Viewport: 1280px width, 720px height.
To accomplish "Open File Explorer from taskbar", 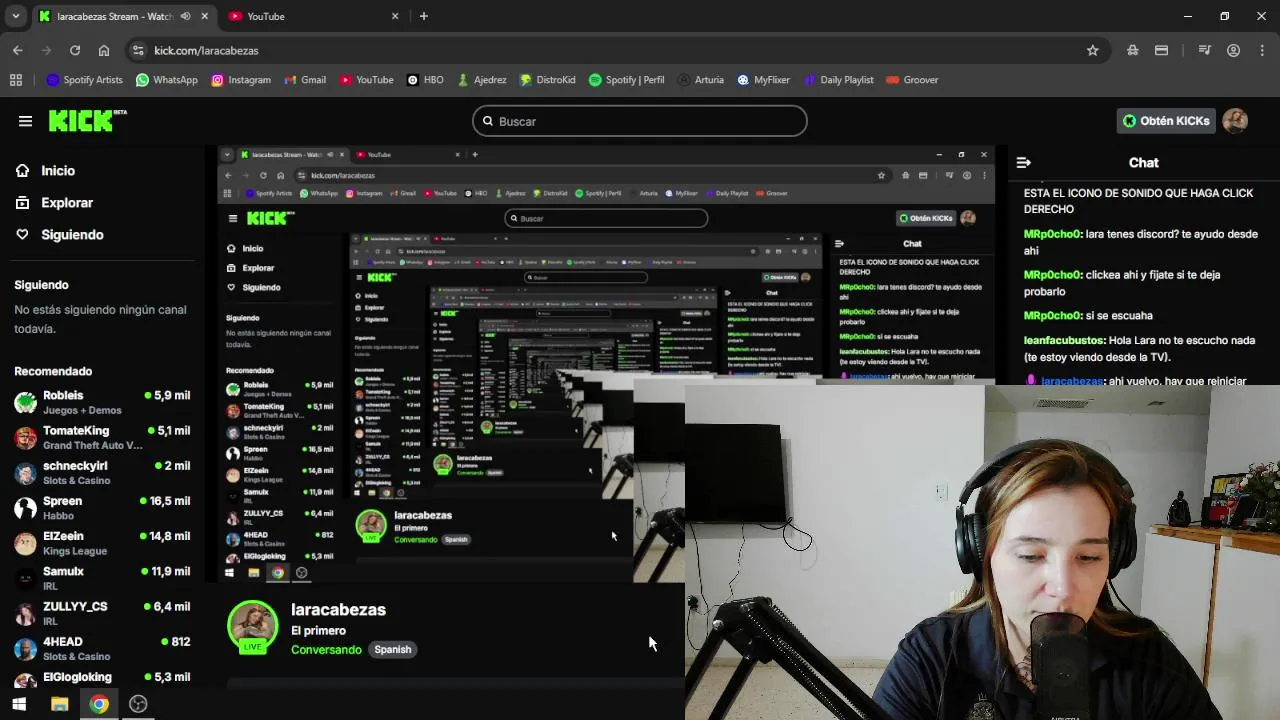I will click(59, 704).
